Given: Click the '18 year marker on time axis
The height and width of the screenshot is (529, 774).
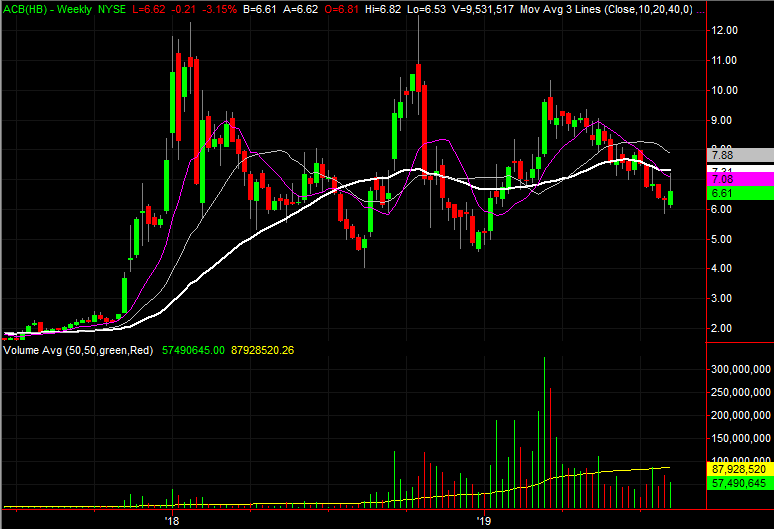Looking at the screenshot, I should [172, 521].
